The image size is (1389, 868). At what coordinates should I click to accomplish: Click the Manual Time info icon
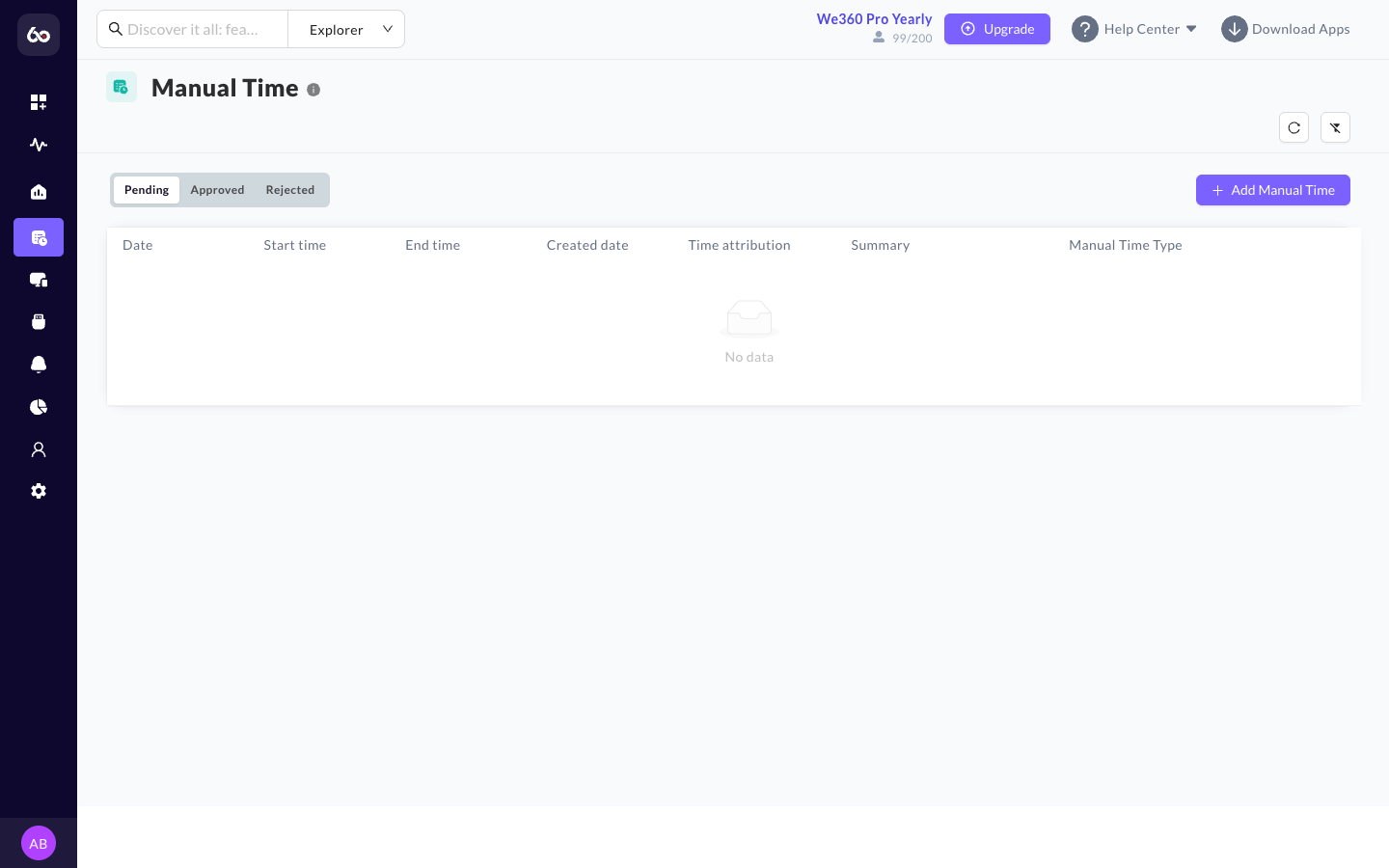[313, 90]
